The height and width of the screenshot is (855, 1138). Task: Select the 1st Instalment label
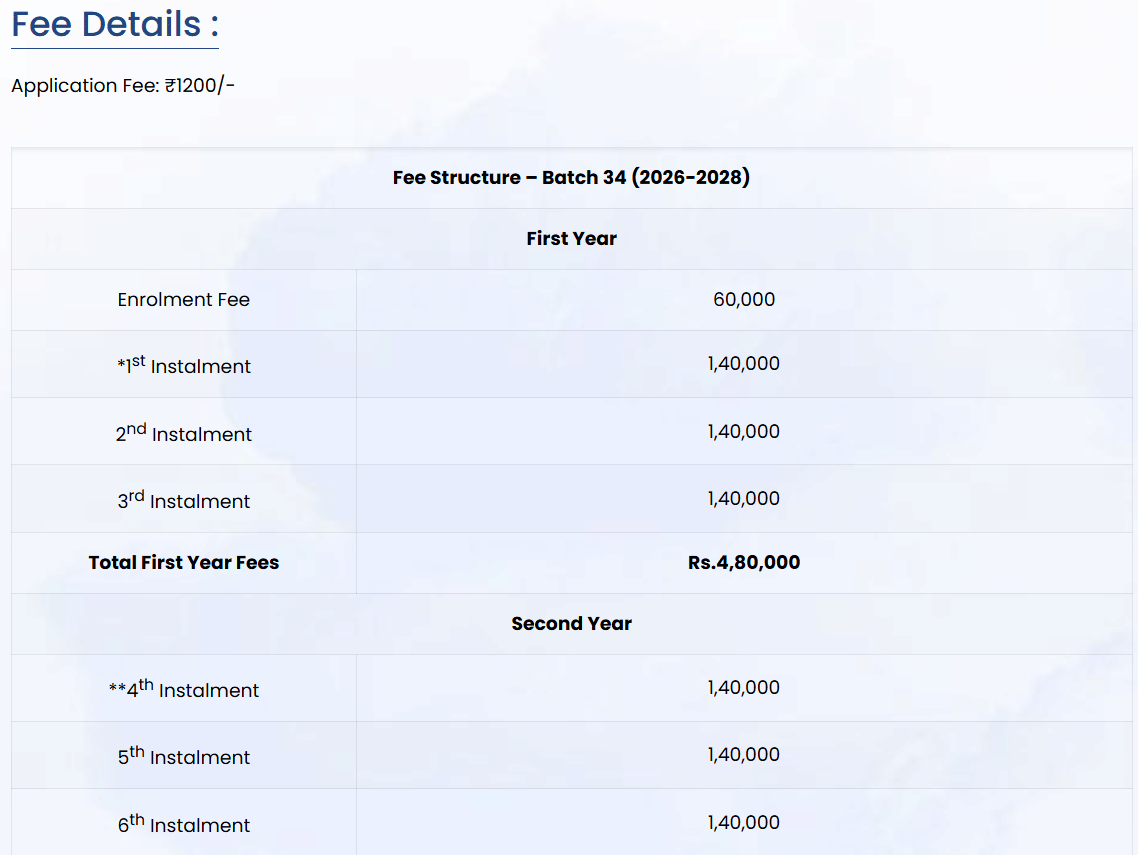coord(183,365)
